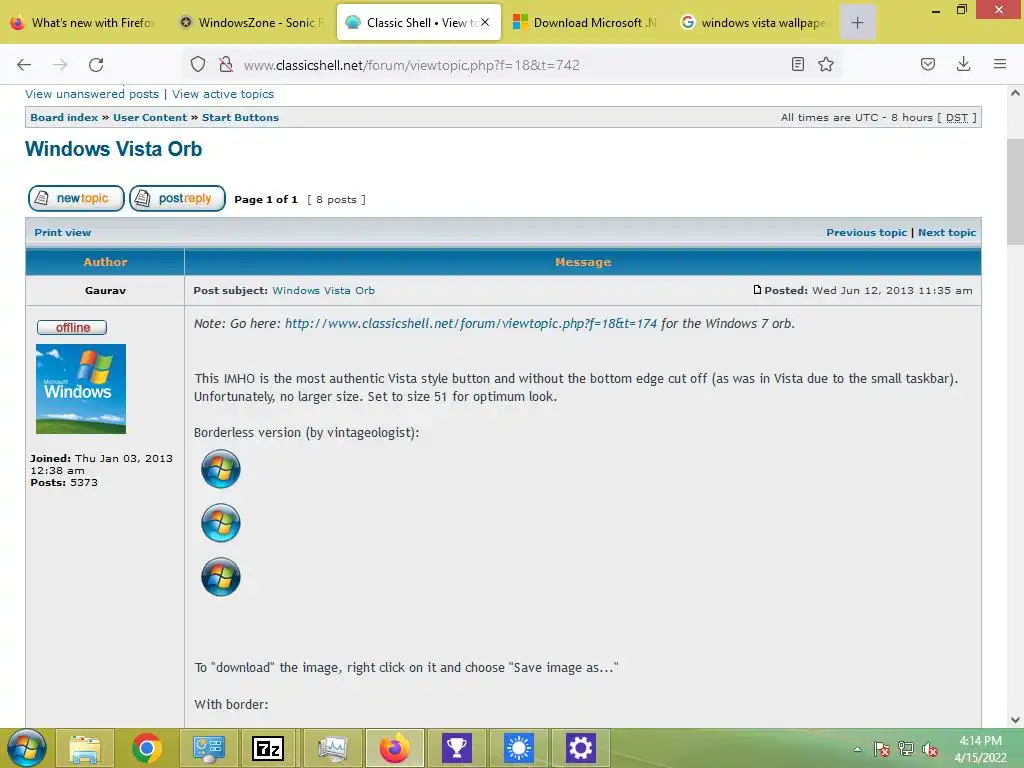Viewport: 1024px width, 768px height.
Task: Close the Classic Shell tab
Action: (485, 22)
